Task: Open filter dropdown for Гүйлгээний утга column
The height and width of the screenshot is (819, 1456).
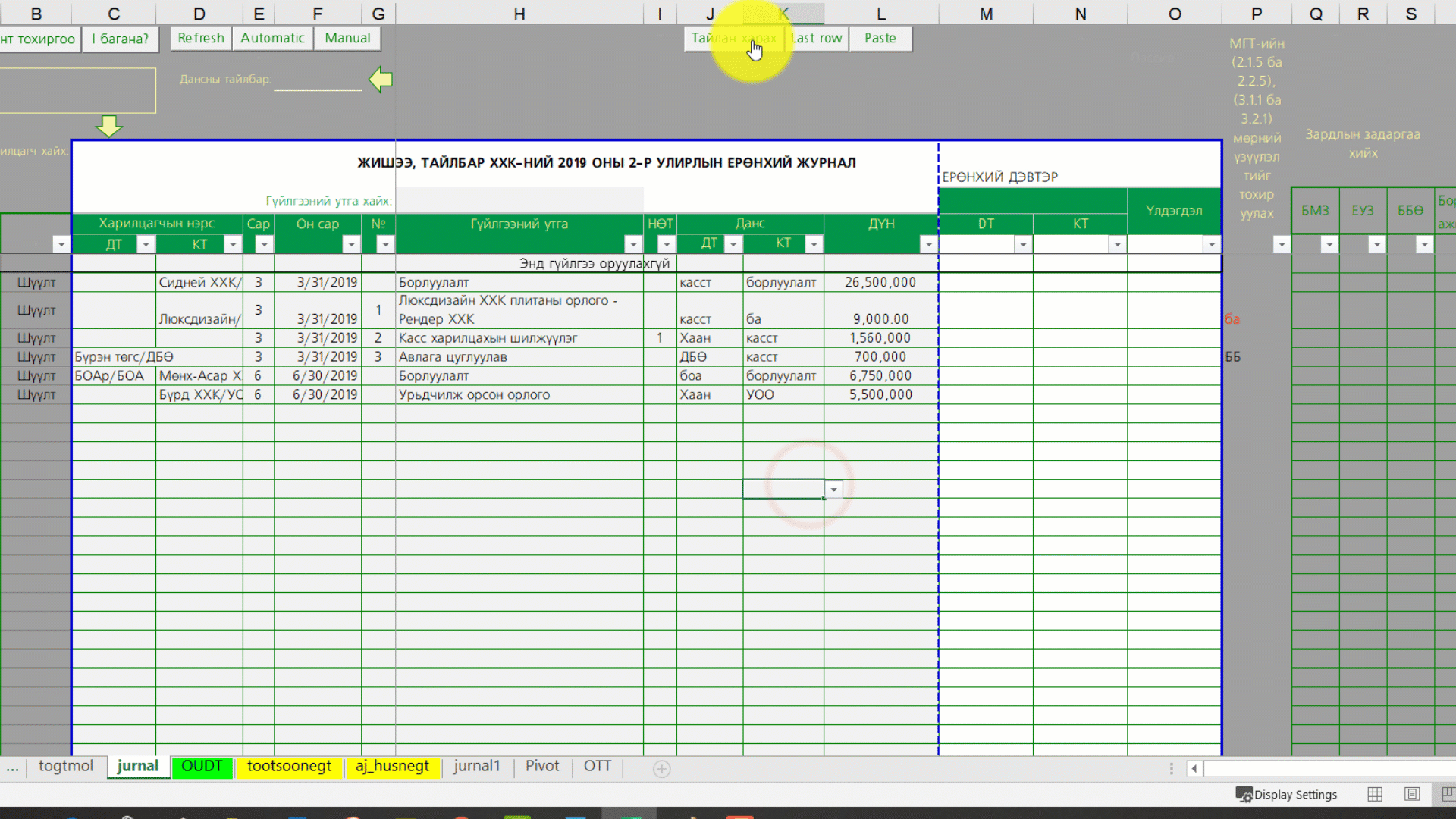Action: point(632,244)
